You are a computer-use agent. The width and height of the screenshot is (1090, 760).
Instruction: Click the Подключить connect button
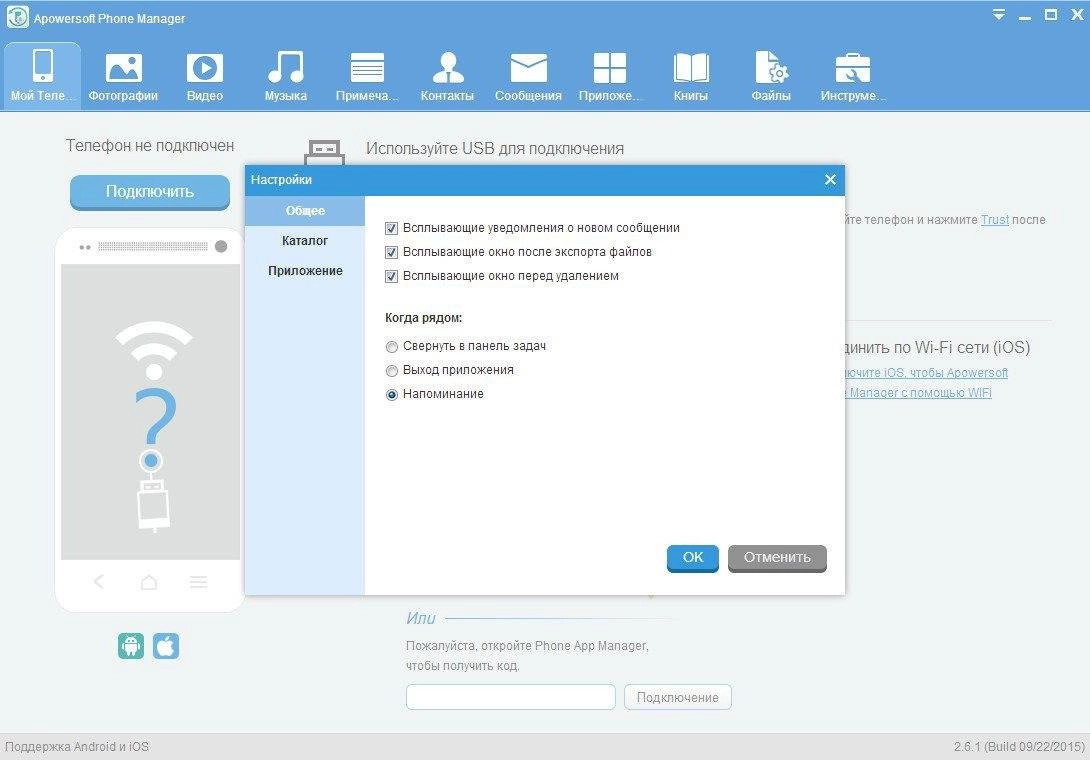pyautogui.click(x=149, y=192)
